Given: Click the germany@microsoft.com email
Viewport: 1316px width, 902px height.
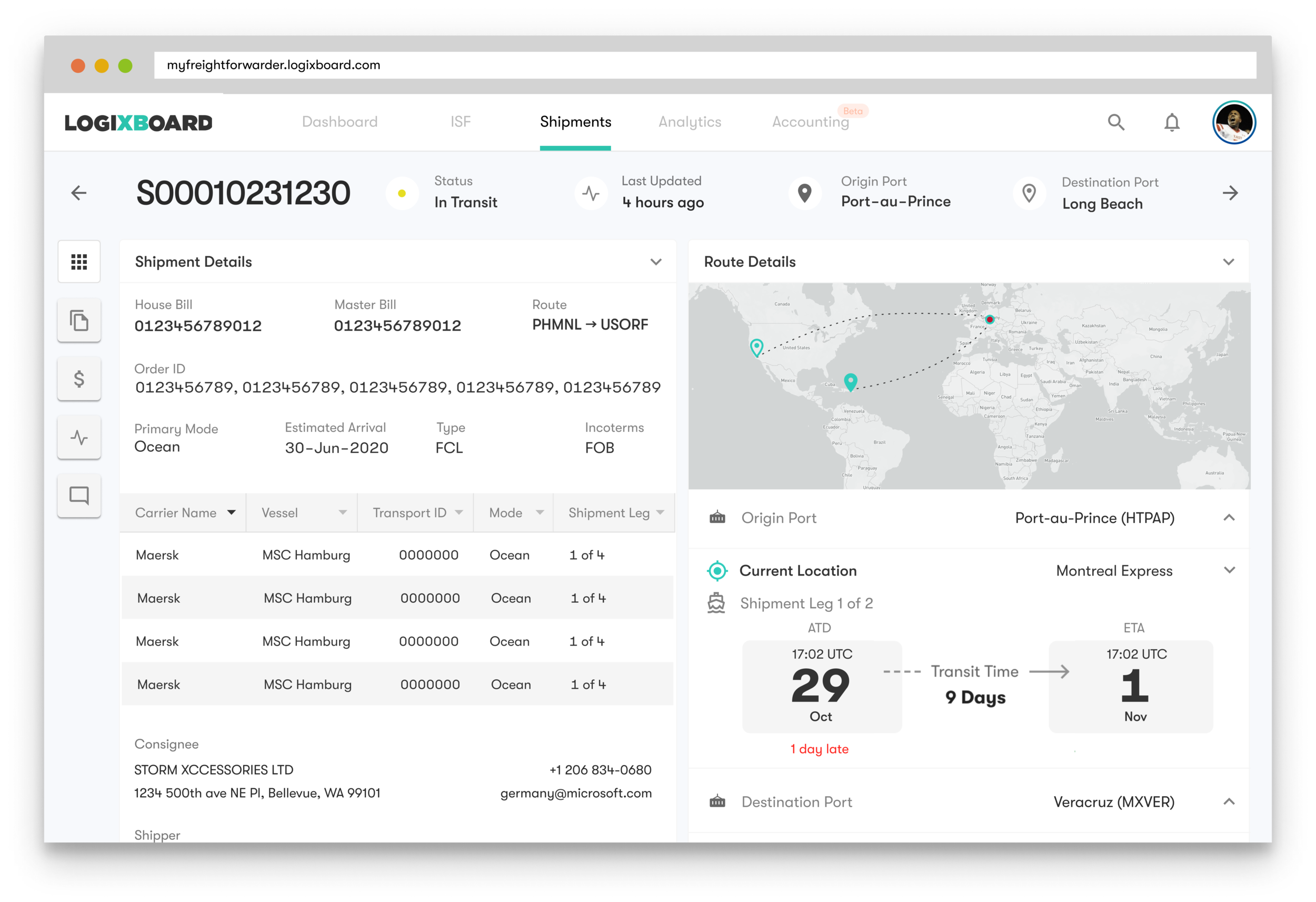Looking at the screenshot, I should [x=576, y=793].
